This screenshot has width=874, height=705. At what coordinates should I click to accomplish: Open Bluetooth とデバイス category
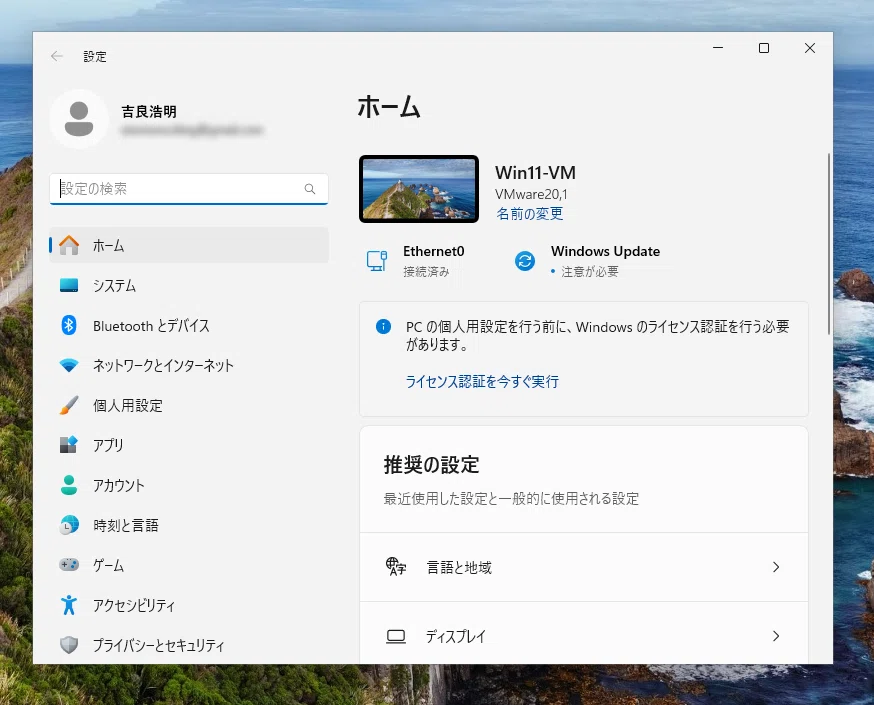[x=189, y=325]
